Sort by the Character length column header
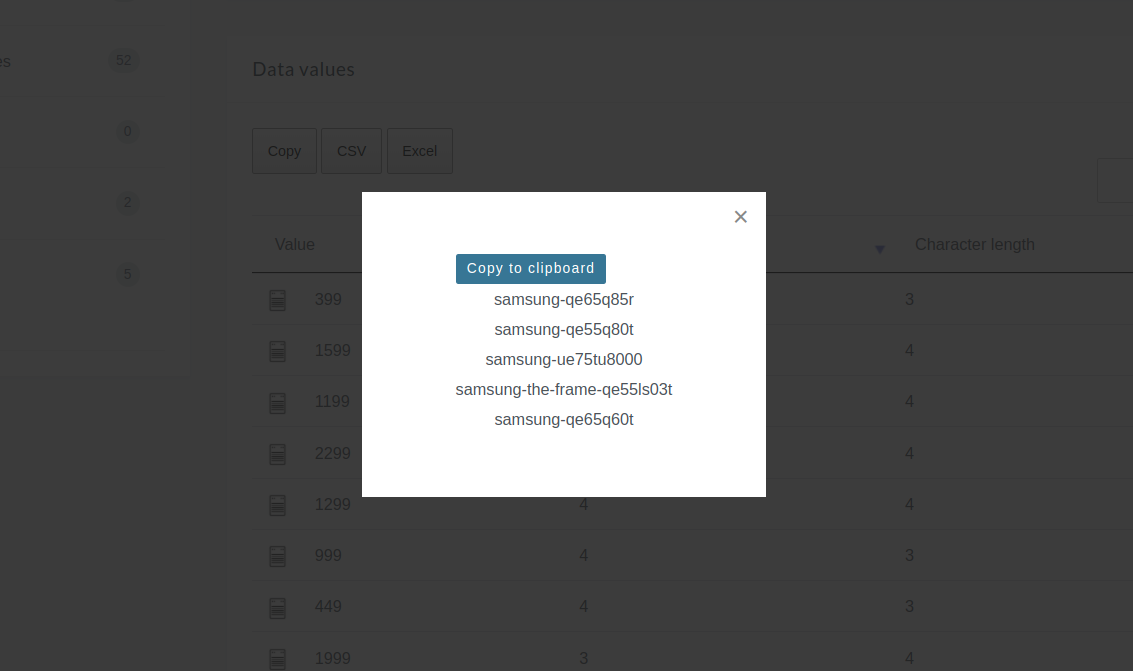Image resolution: width=1133 pixels, height=671 pixels. pyautogui.click(x=975, y=245)
